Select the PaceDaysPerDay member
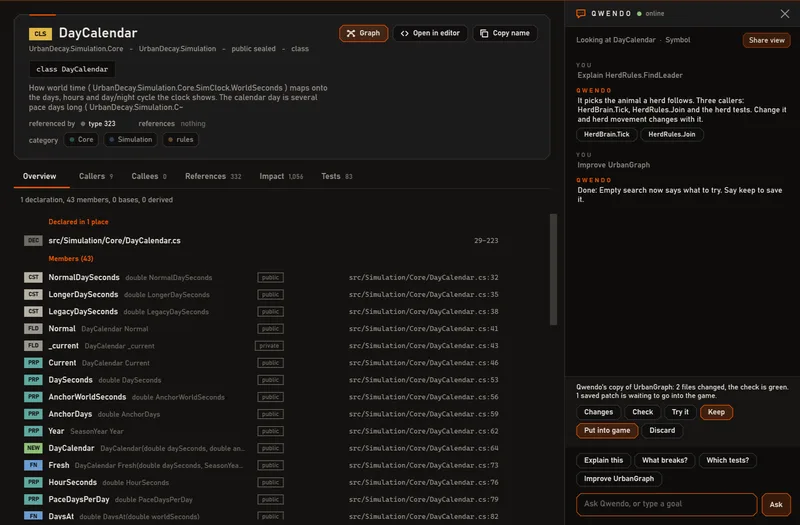Image resolution: width=800 pixels, height=525 pixels. coord(79,499)
